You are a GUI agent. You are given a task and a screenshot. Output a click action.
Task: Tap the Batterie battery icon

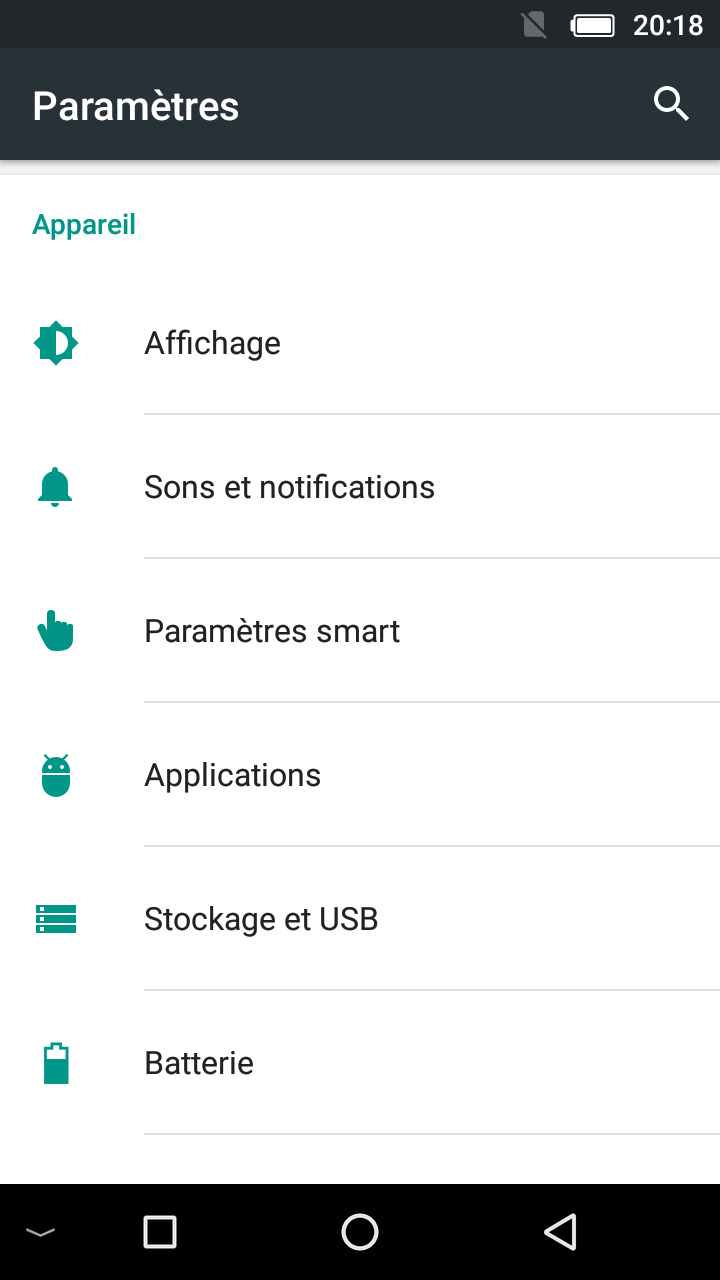[x=56, y=1063]
